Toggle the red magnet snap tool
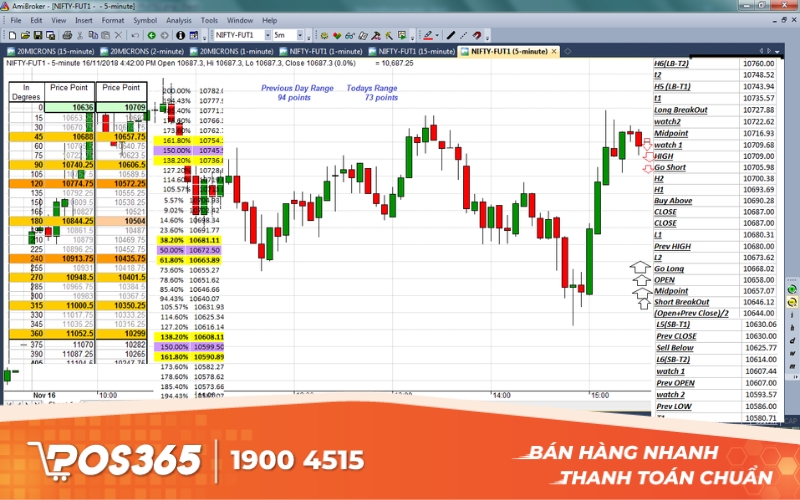 (477, 35)
